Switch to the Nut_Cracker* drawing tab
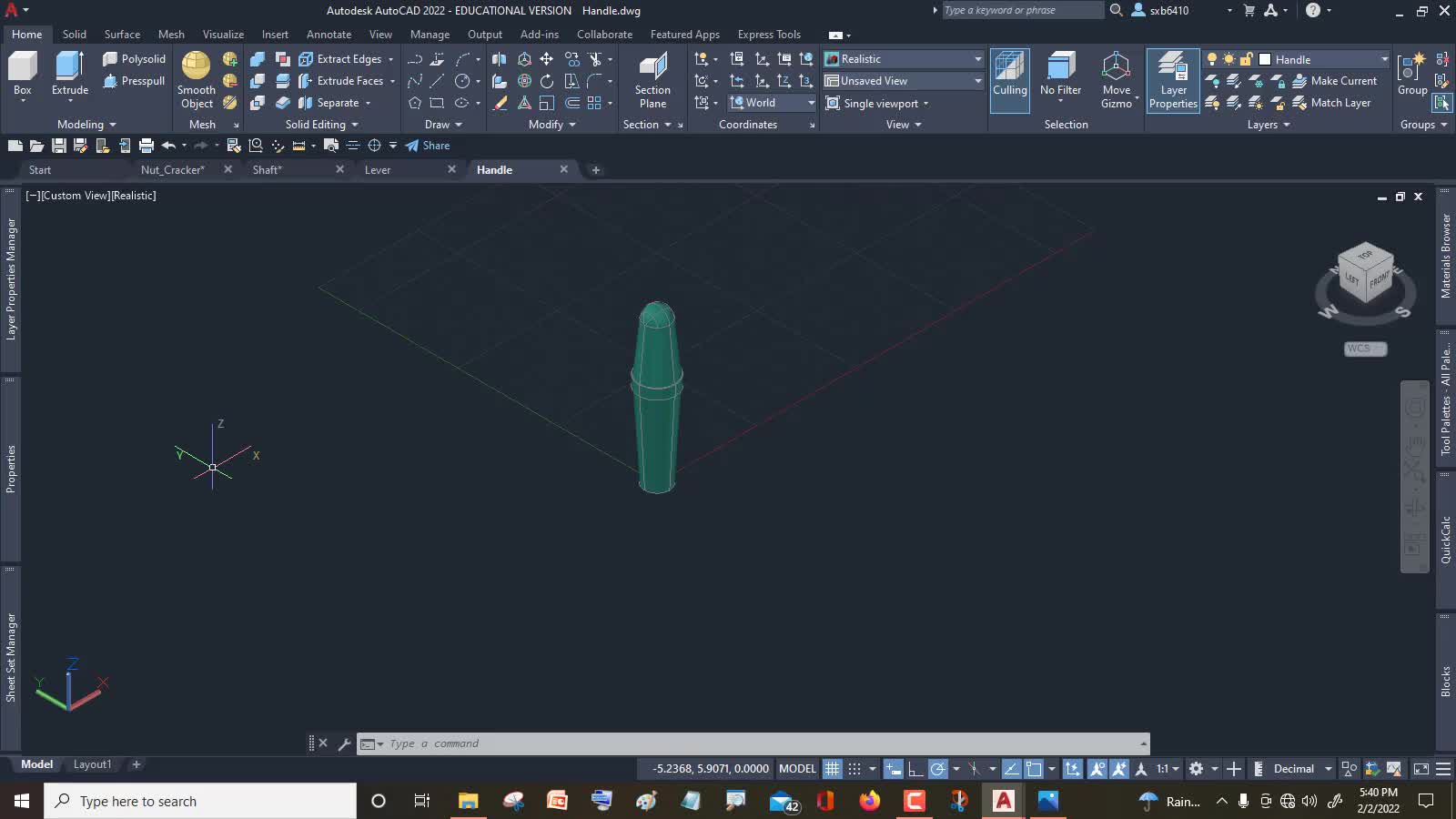 [x=172, y=169]
